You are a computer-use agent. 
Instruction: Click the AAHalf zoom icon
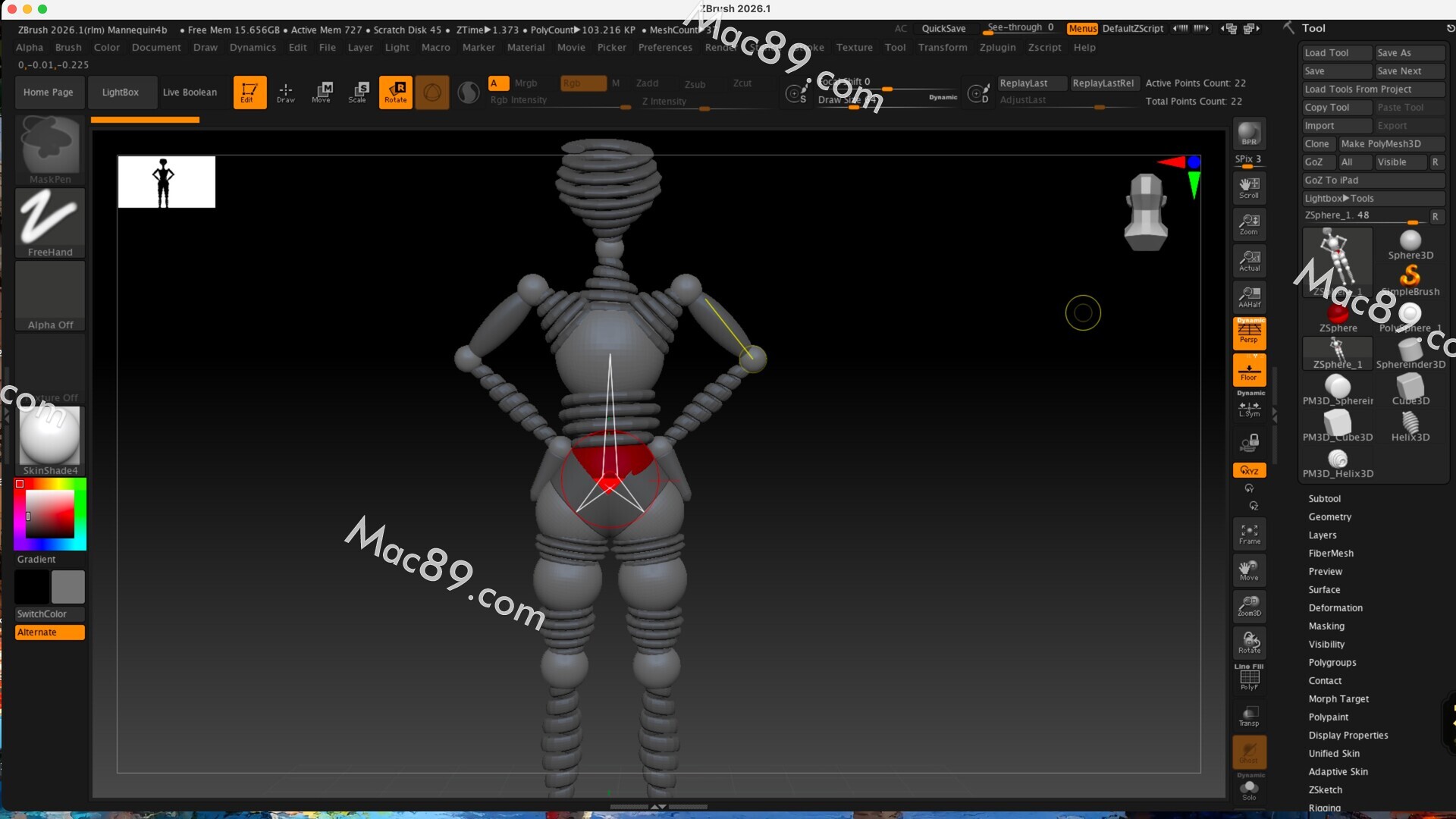[1249, 297]
